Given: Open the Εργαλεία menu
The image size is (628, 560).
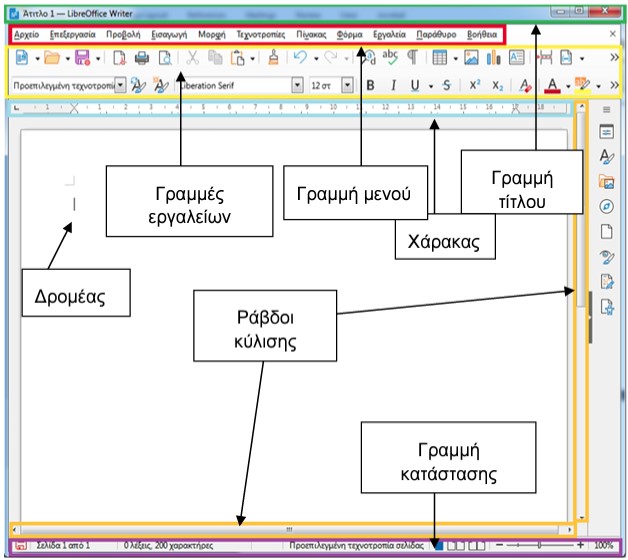Looking at the screenshot, I should [389, 35].
